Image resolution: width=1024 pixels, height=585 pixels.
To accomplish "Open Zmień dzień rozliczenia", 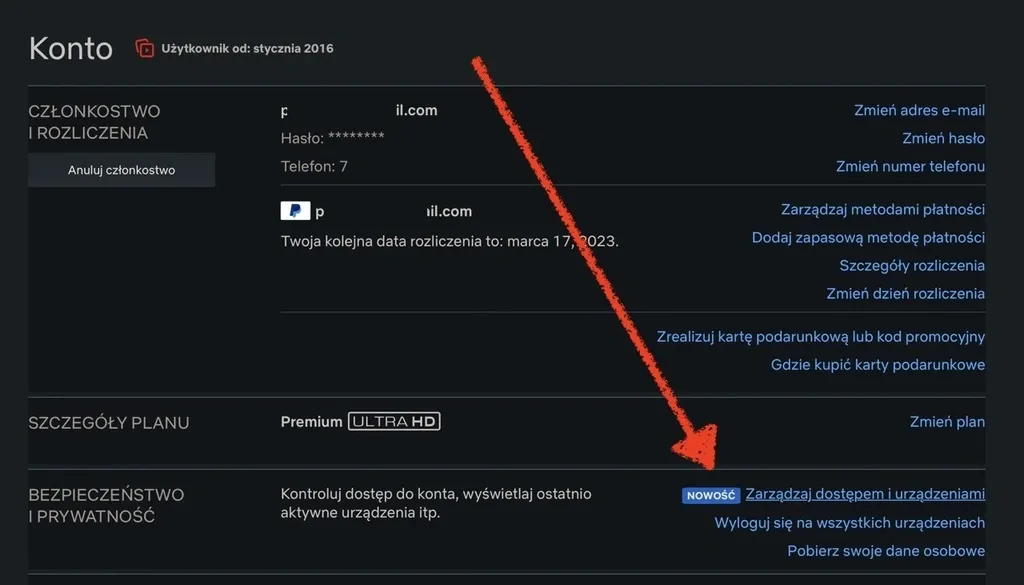I will point(904,293).
